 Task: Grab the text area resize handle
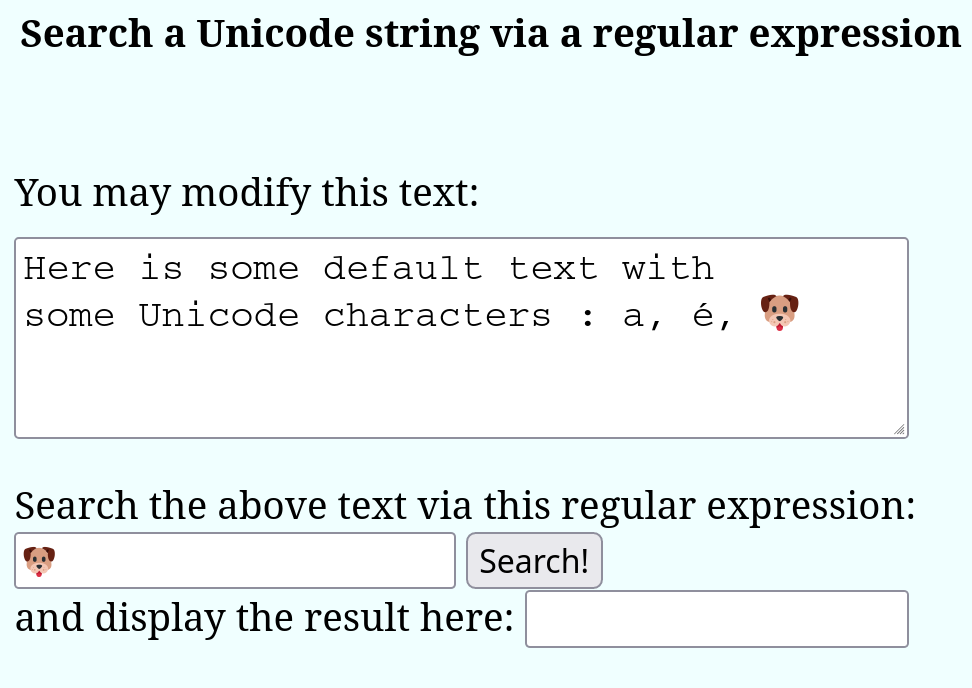899,429
